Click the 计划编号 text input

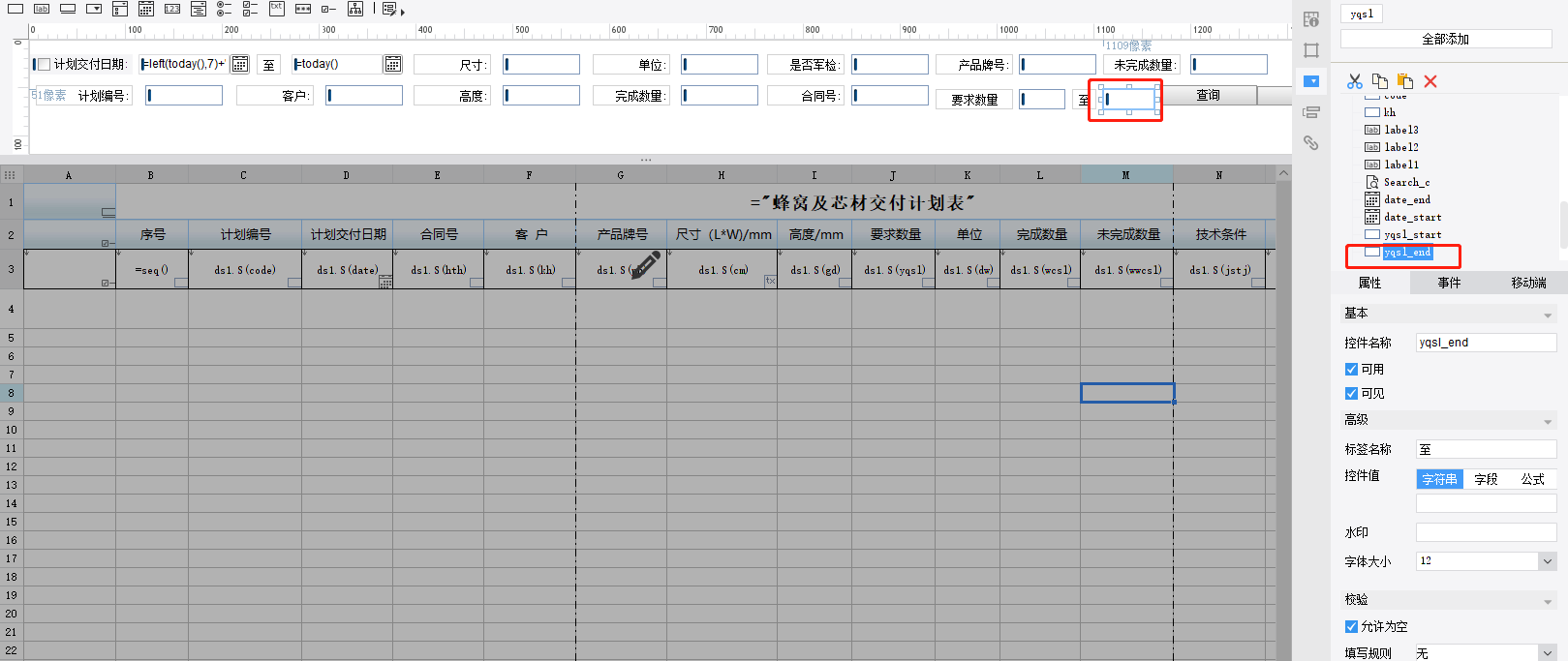coord(184,95)
